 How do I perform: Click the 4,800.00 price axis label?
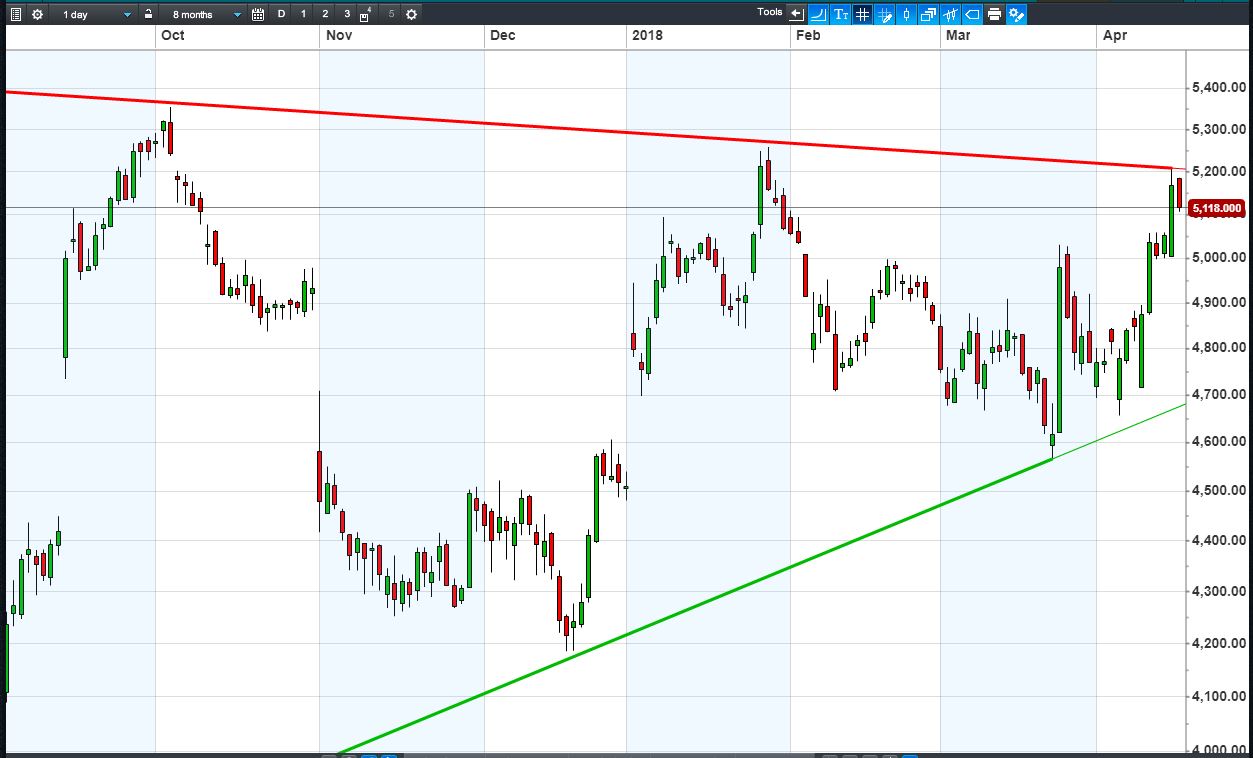[x=1219, y=348]
